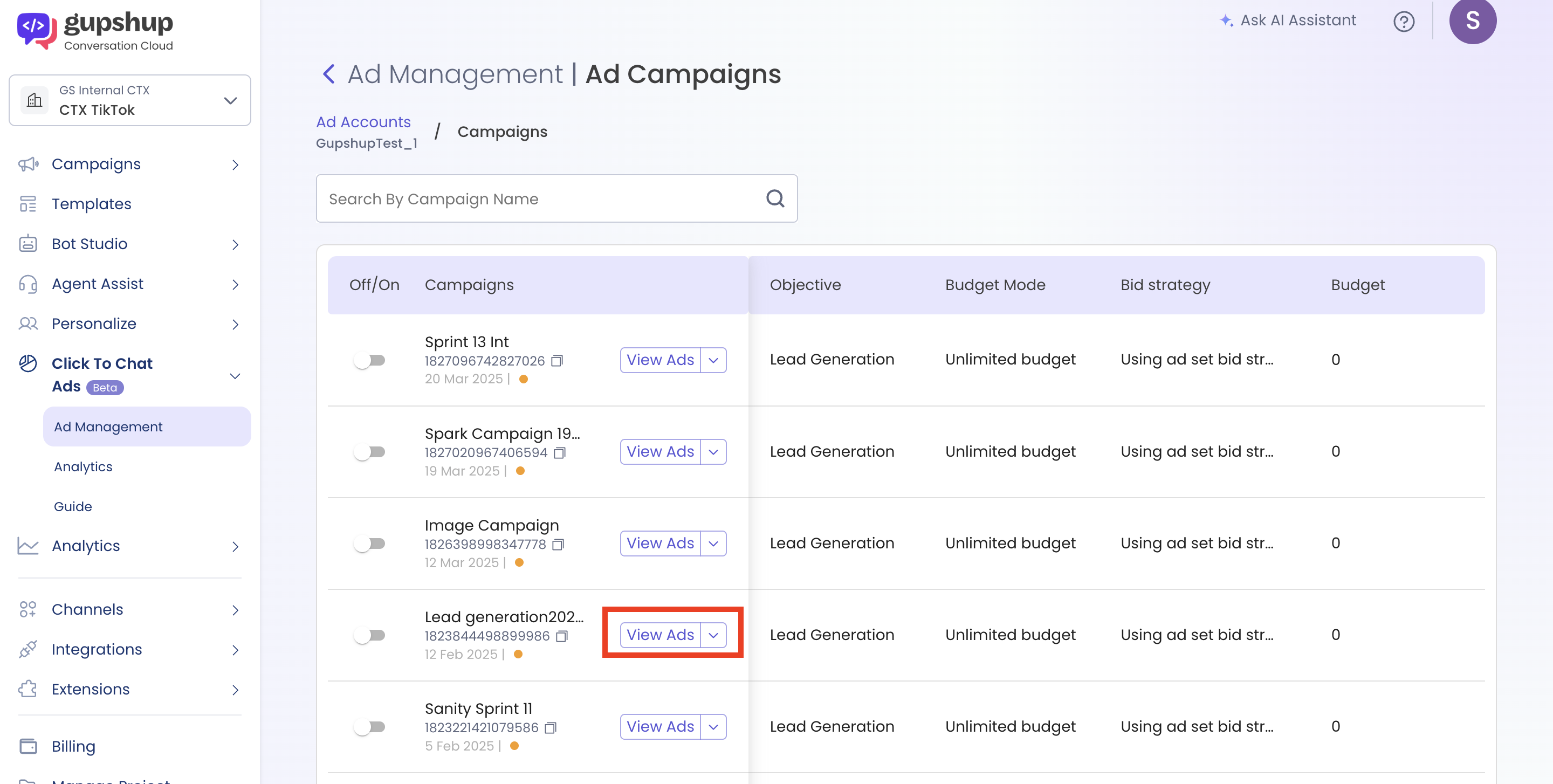Go to the Ad Accounts breadcrumb link
The image size is (1553, 784).
point(363,122)
